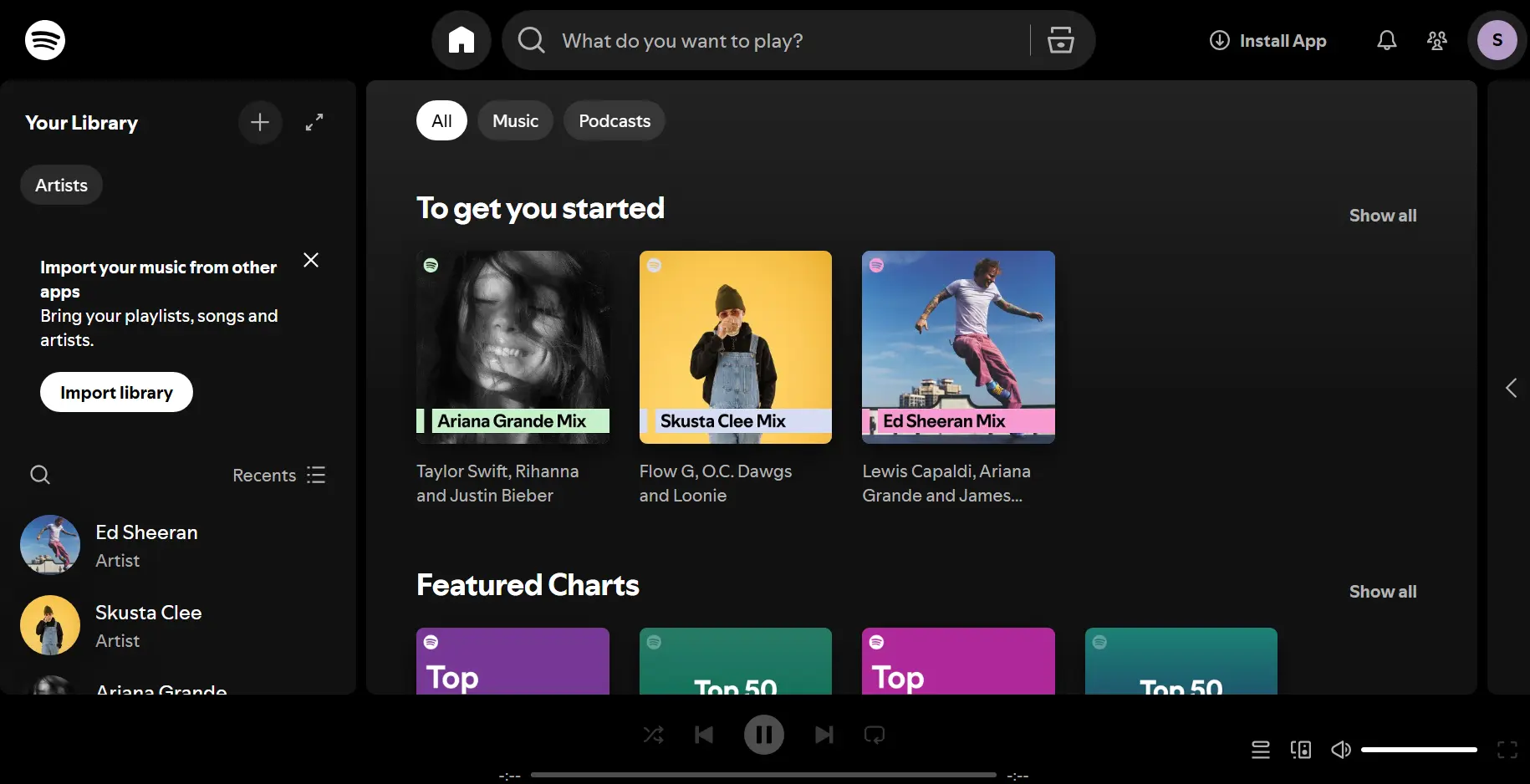
Task: Open the magenta Top chart card
Action: [x=958, y=661]
